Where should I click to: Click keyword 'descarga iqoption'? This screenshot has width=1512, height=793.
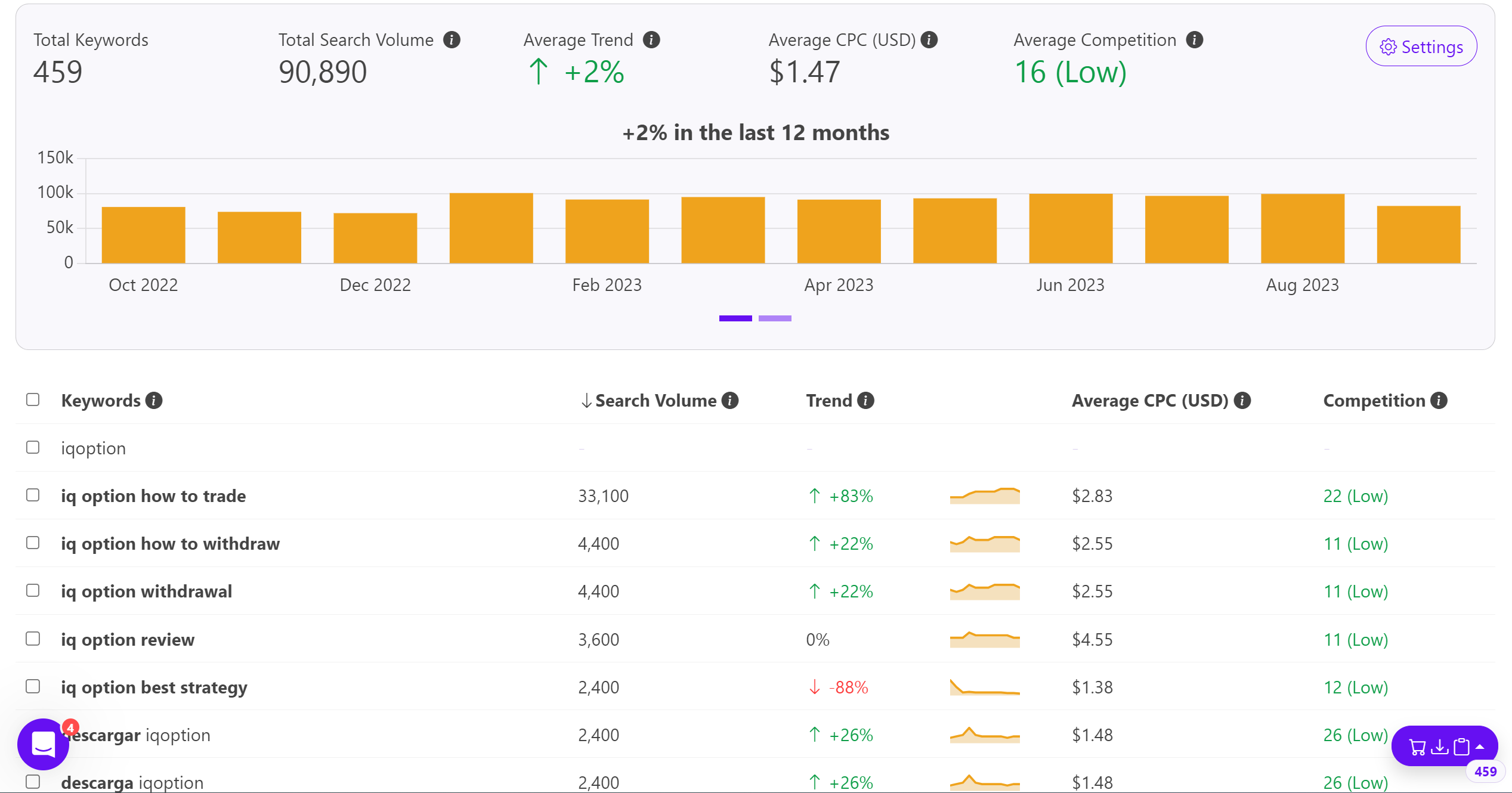pos(132,782)
